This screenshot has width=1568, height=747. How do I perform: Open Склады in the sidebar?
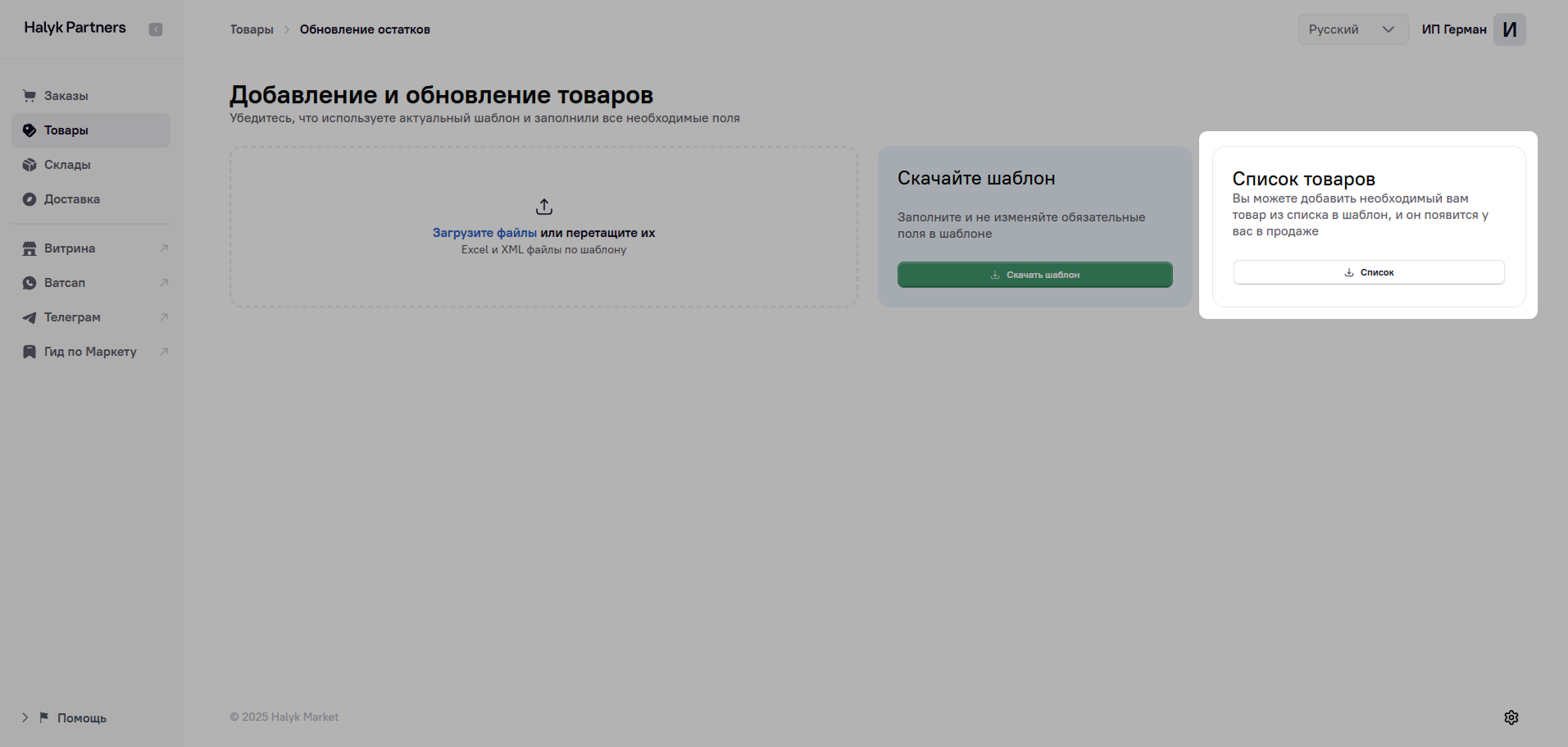91,165
